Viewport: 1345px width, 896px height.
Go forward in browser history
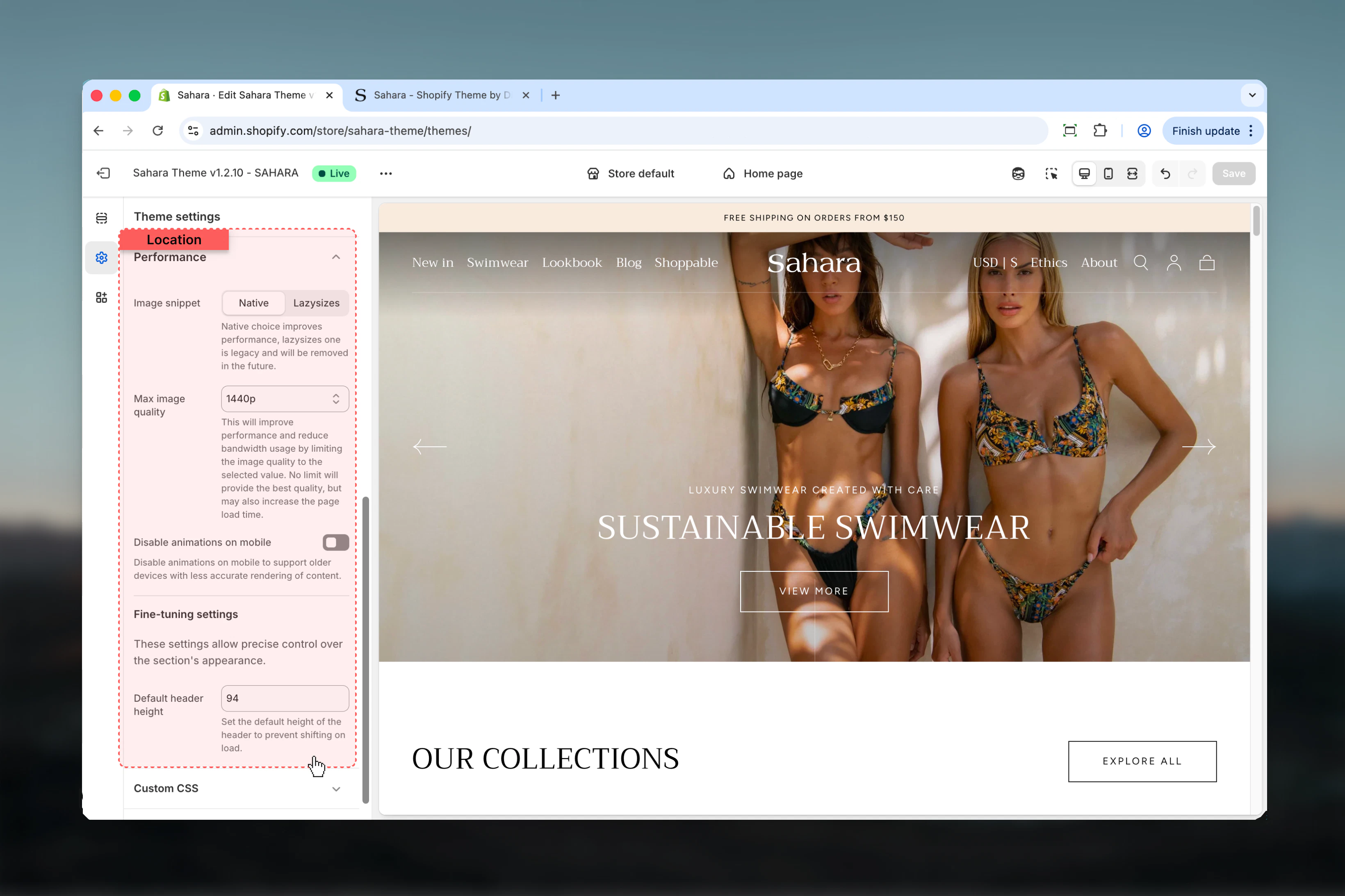(128, 131)
